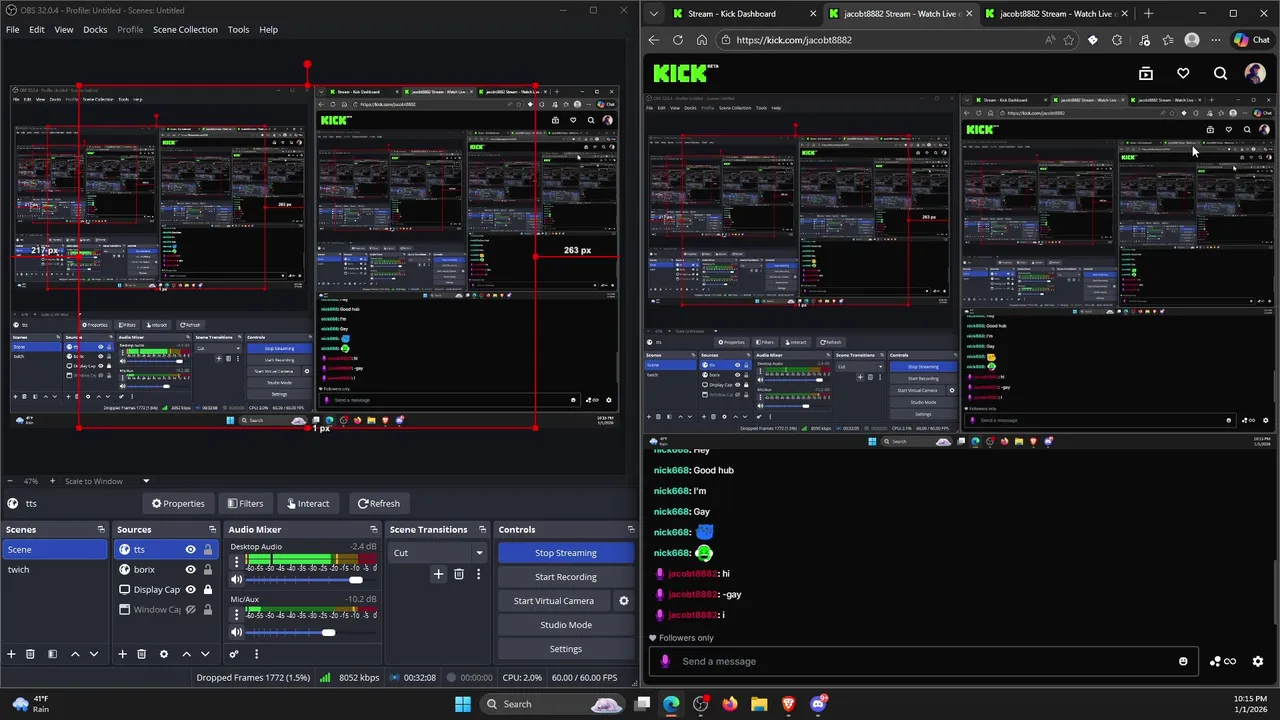Viewport: 1280px width, 720px height.
Task: Open Kick following heart icon
Action: (x=1183, y=73)
